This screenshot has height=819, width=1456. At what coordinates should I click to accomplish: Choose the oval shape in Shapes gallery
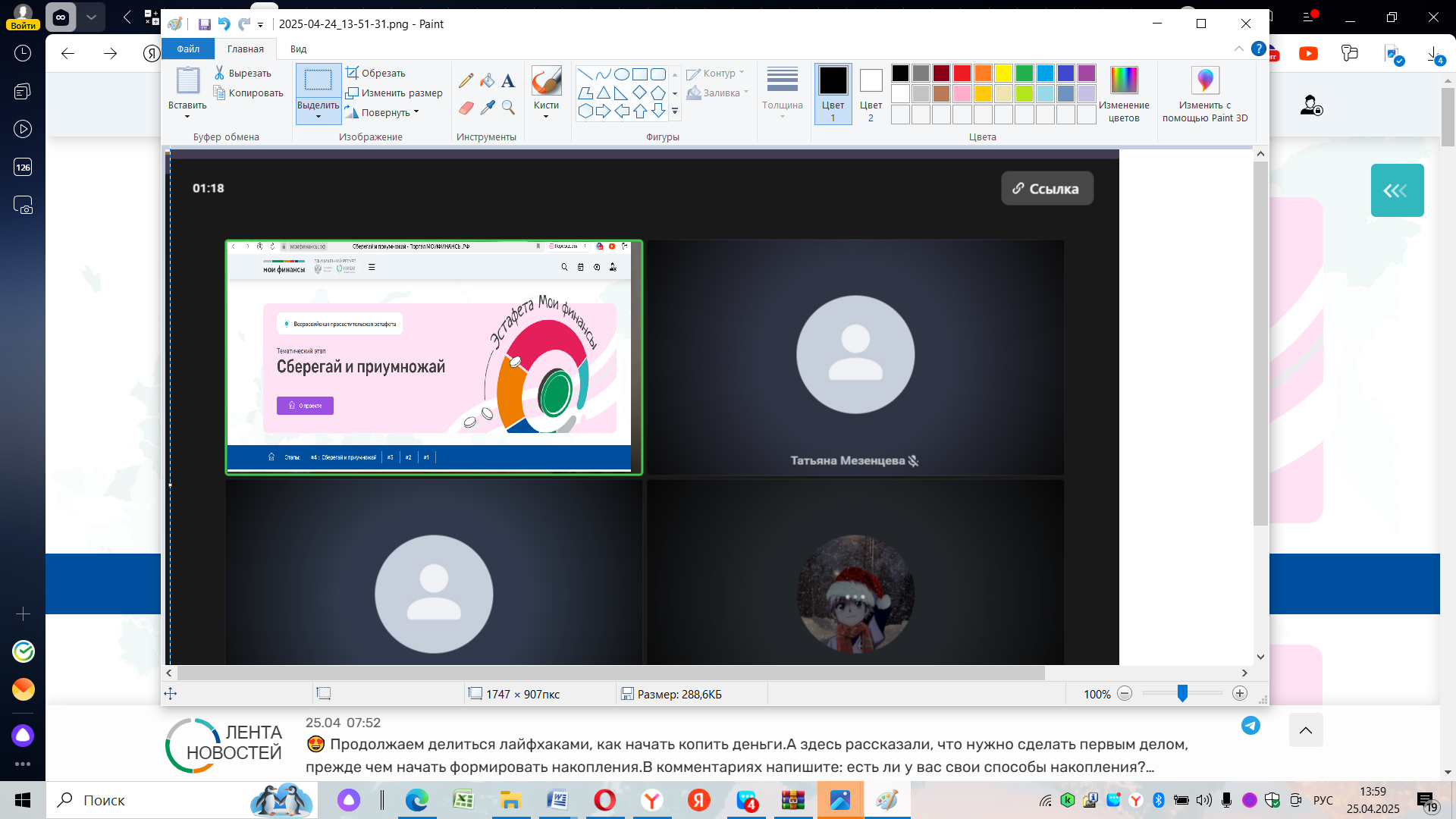click(622, 74)
